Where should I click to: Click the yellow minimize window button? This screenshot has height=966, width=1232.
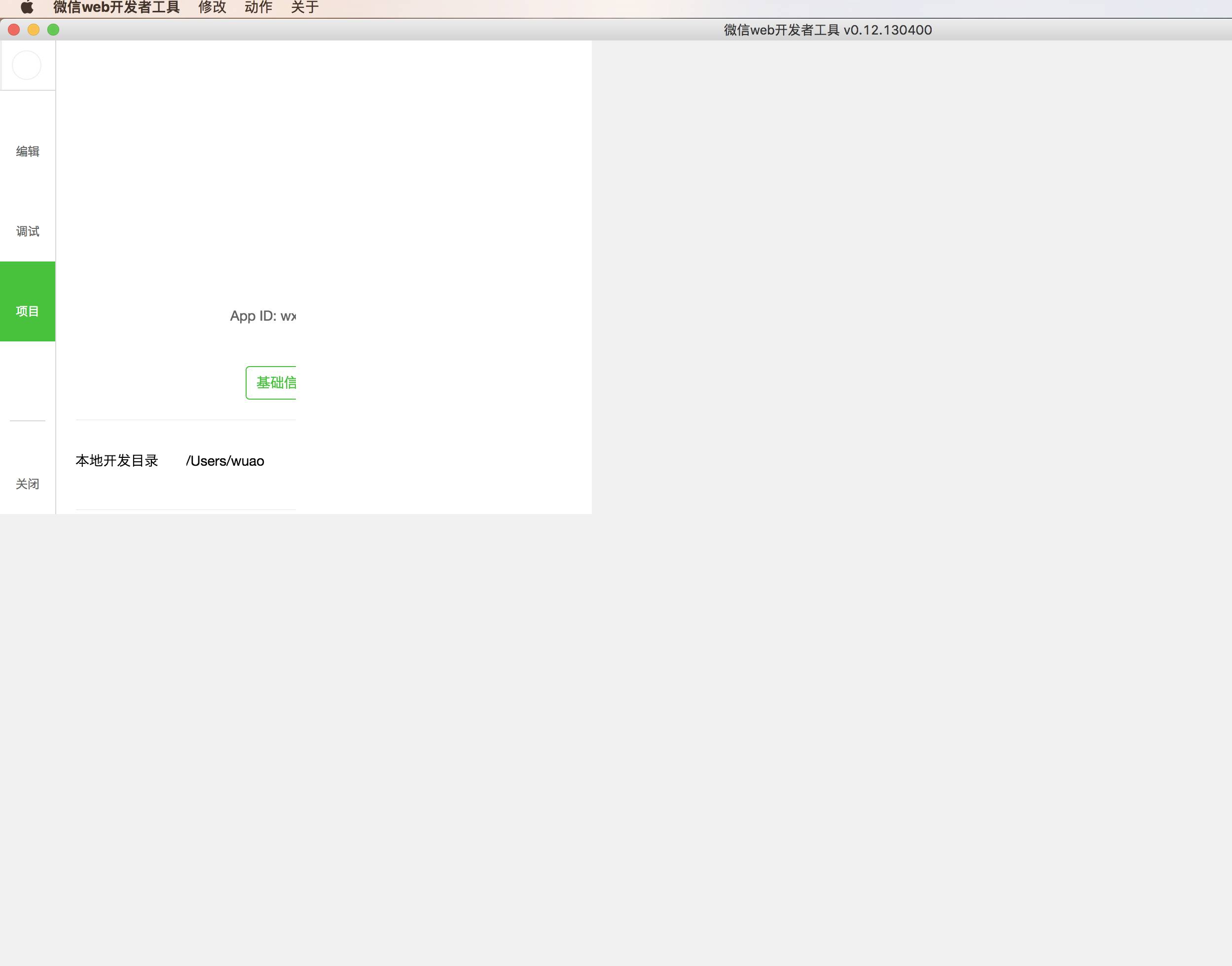click(34, 30)
